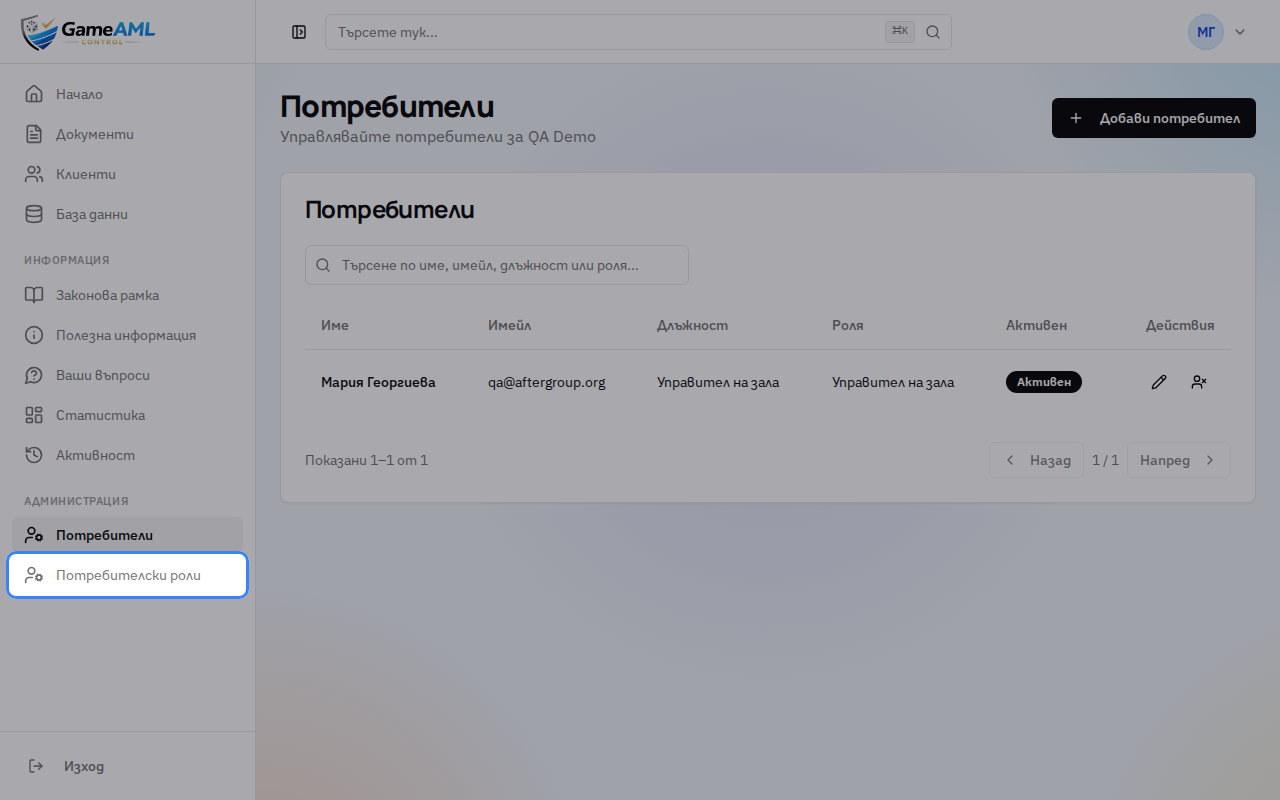Image resolution: width=1280 pixels, height=800 pixels.
Task: Click the info icon beside Полезна информация
Action: (x=34, y=335)
